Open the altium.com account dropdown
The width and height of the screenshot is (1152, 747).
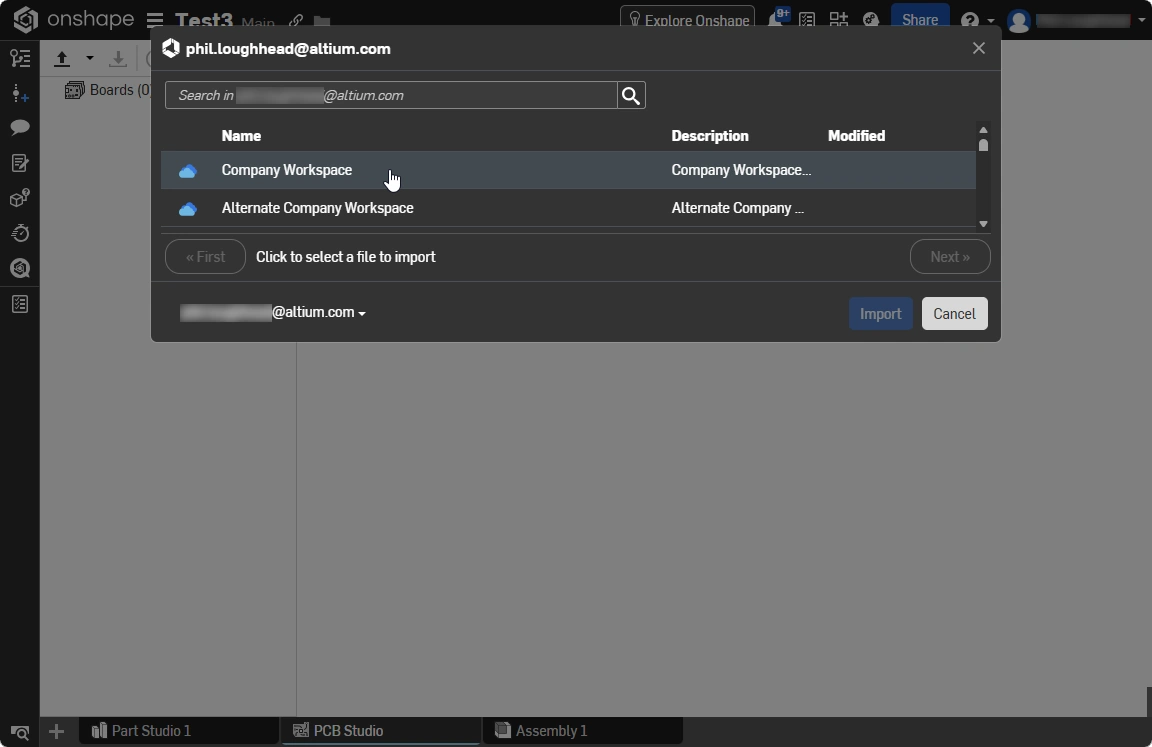(x=273, y=312)
